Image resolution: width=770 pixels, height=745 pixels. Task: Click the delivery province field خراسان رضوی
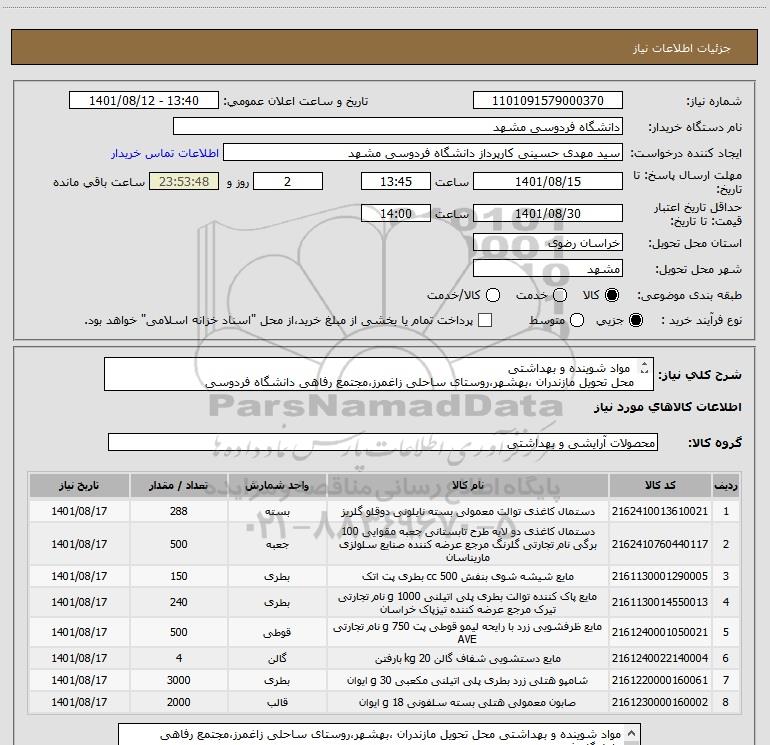coord(548,243)
